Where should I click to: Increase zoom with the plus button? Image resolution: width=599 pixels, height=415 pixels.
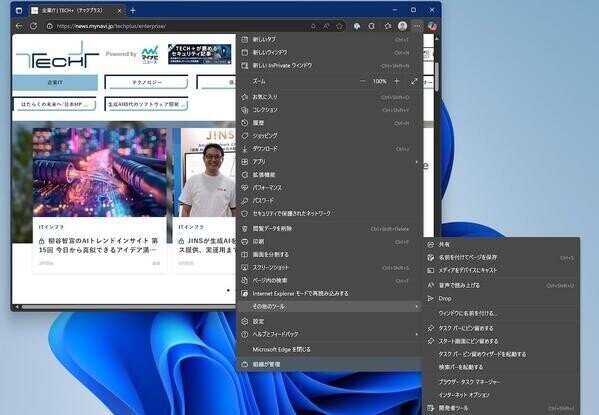[x=397, y=81]
